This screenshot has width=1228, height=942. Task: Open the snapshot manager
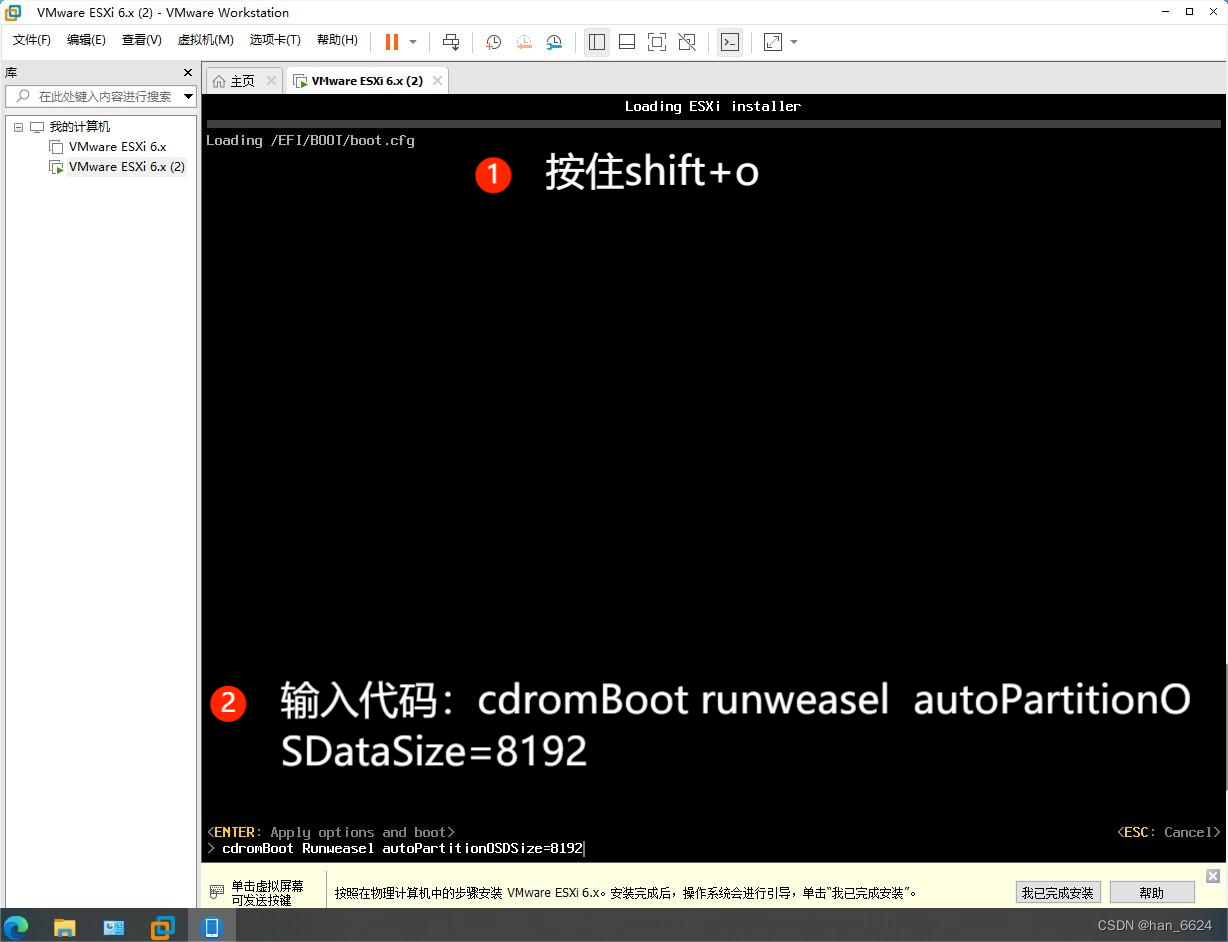554,42
